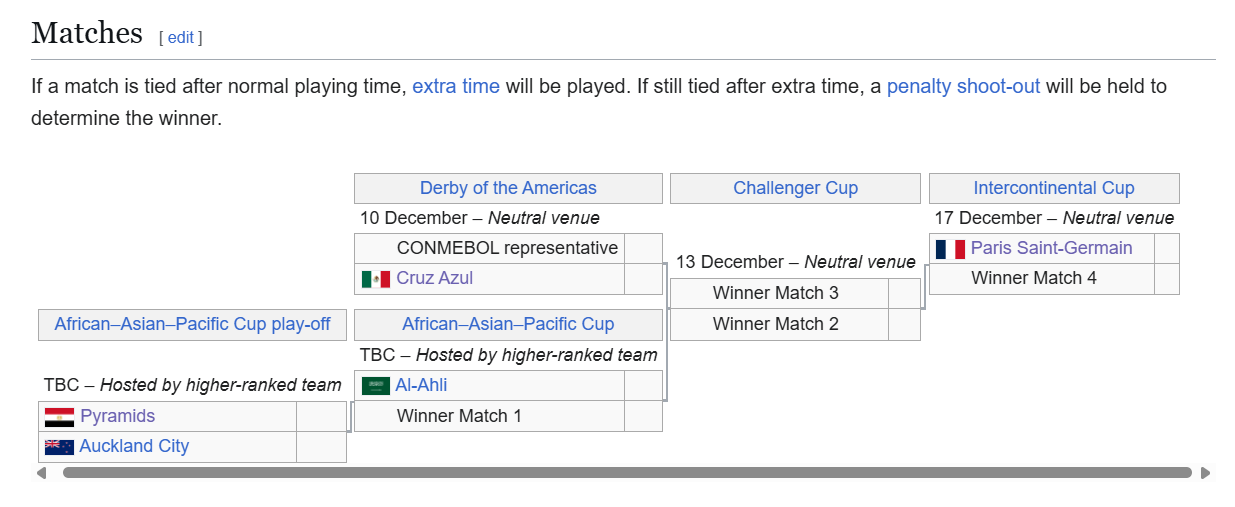
Task: Open the penalty shoot-out link
Action: pos(963,86)
